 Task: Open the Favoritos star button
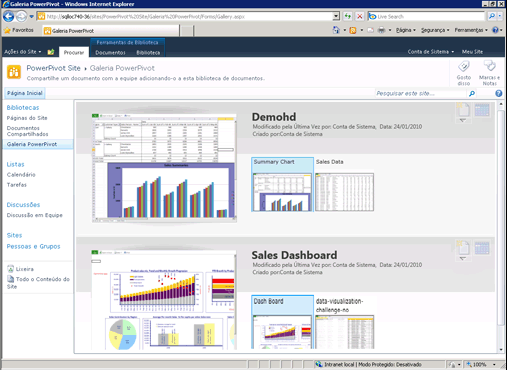[x=19, y=30]
